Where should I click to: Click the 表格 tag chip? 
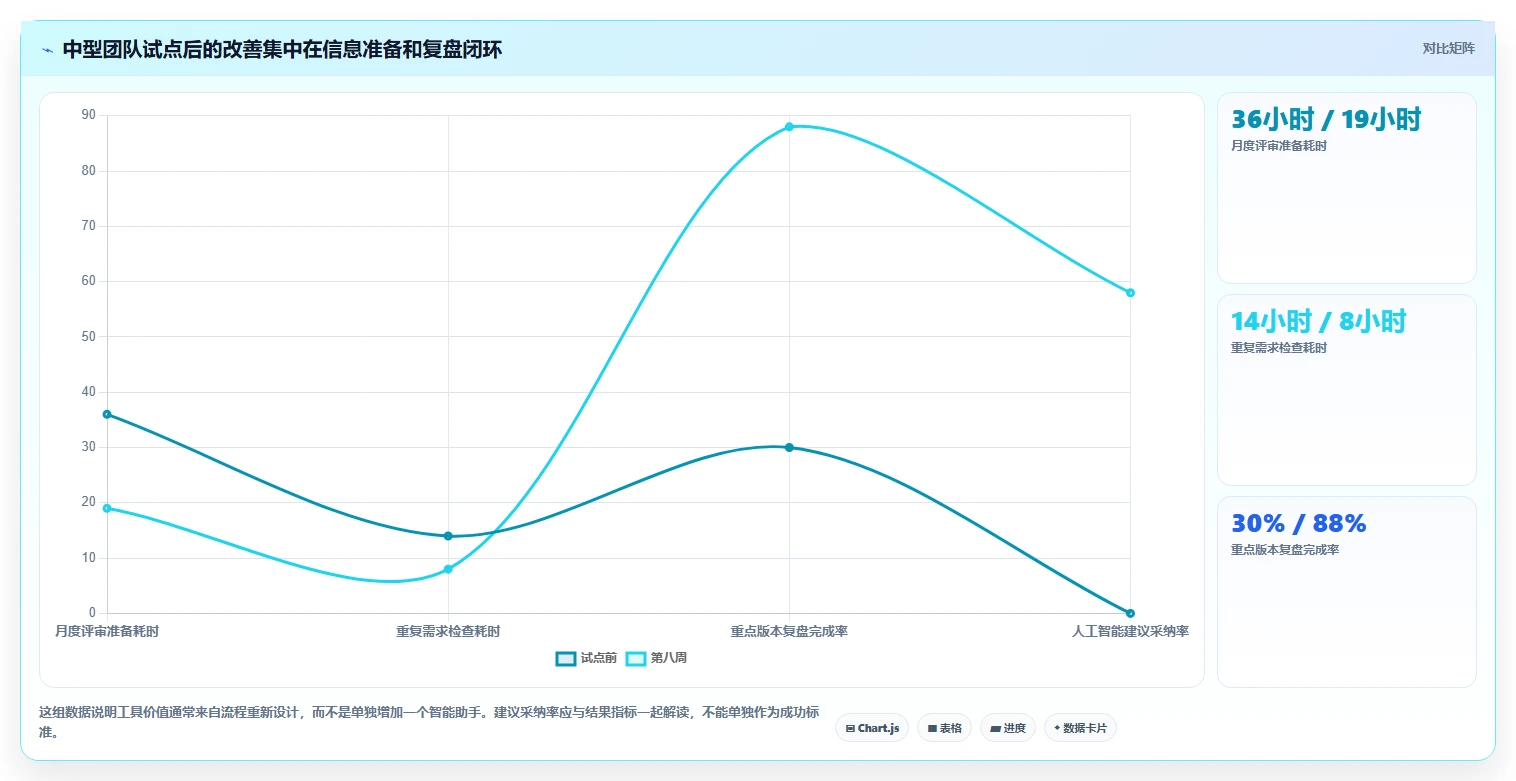[x=944, y=728]
